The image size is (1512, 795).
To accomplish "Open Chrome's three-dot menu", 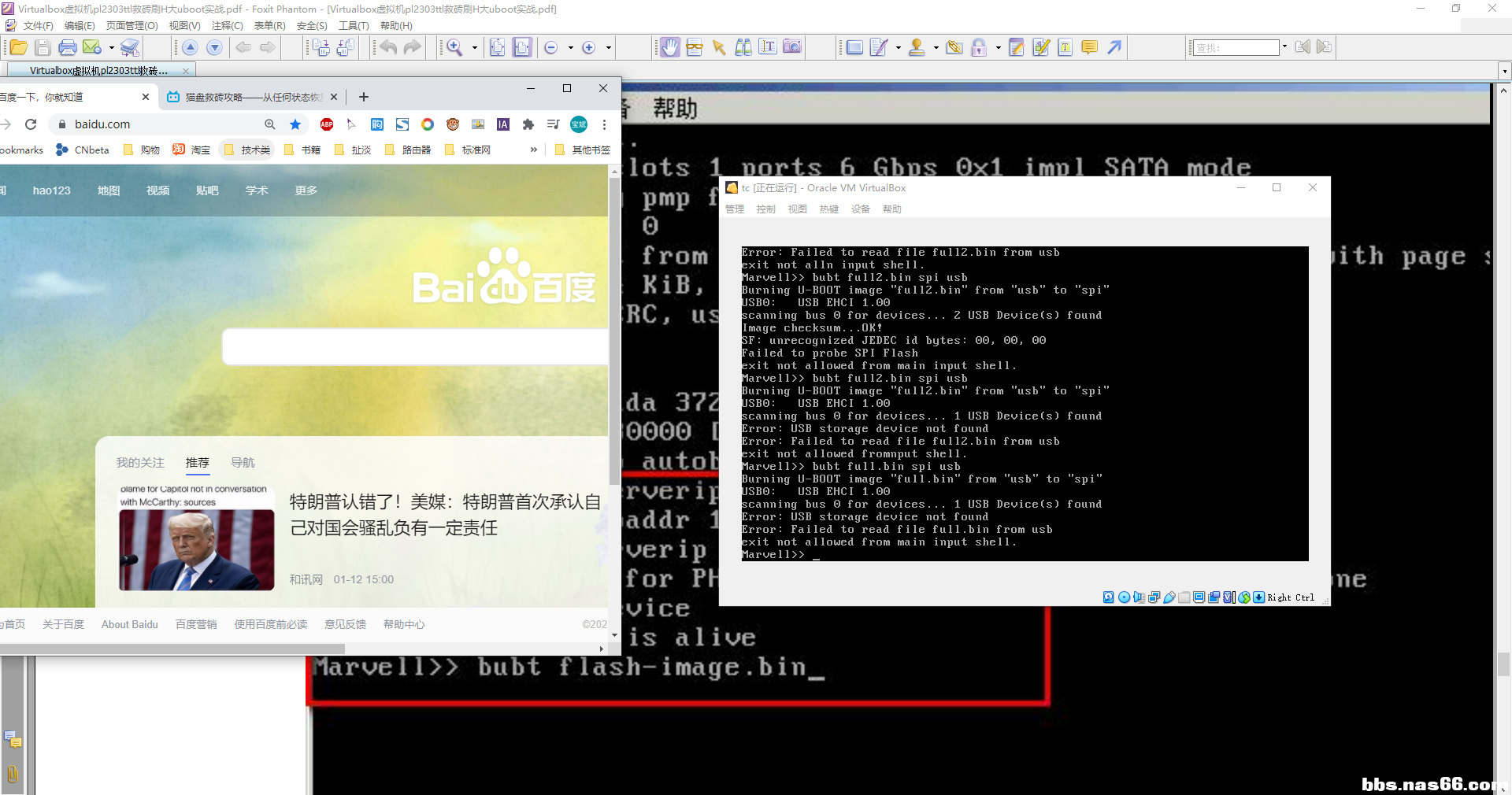I will [604, 124].
